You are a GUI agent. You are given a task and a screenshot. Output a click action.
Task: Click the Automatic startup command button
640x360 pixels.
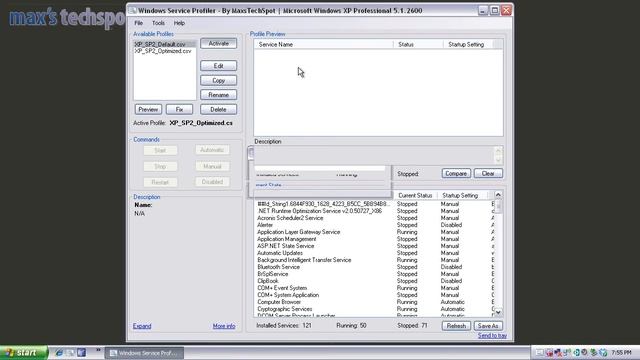tap(212, 150)
